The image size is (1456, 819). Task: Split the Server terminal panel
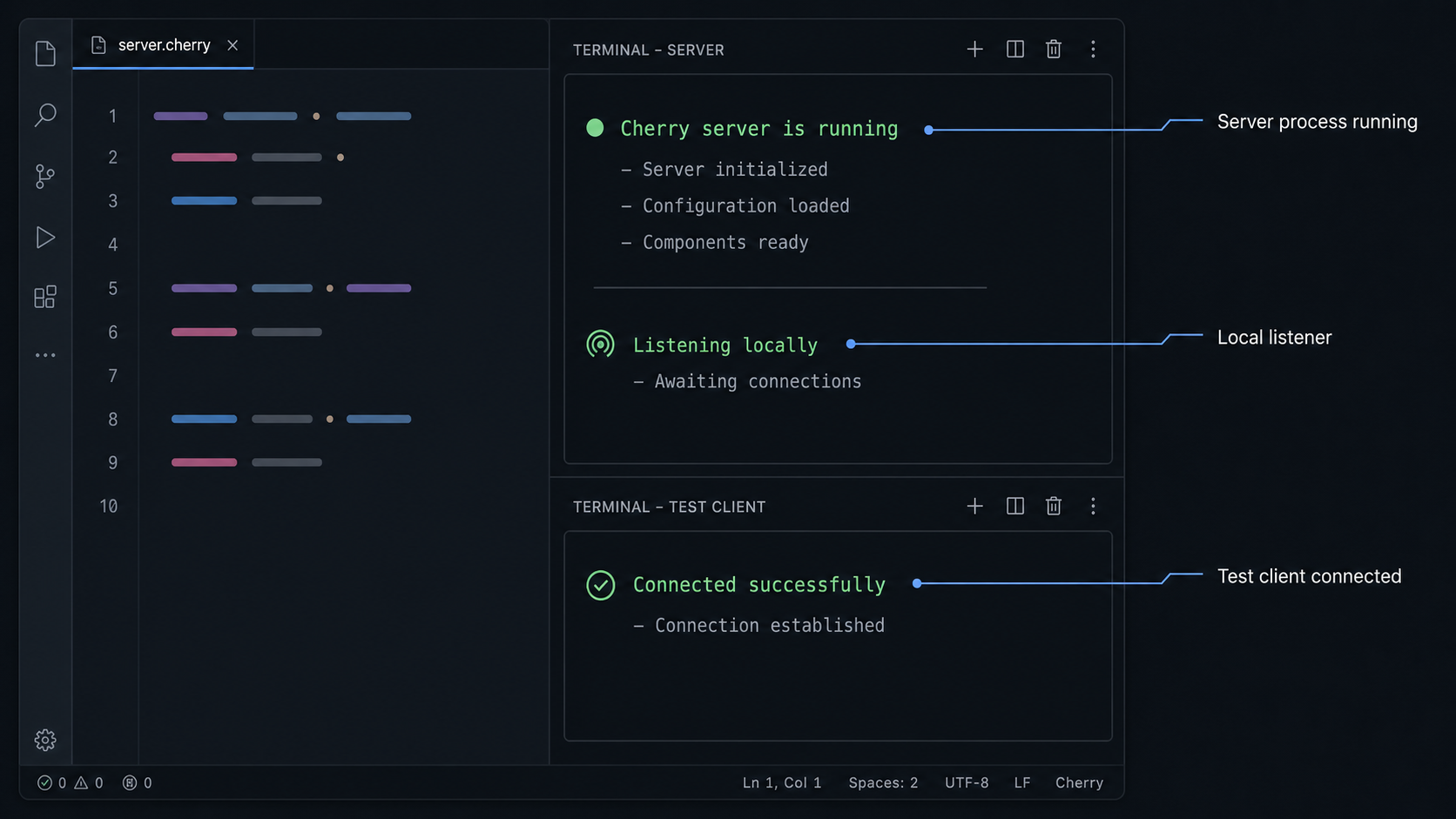(1014, 50)
